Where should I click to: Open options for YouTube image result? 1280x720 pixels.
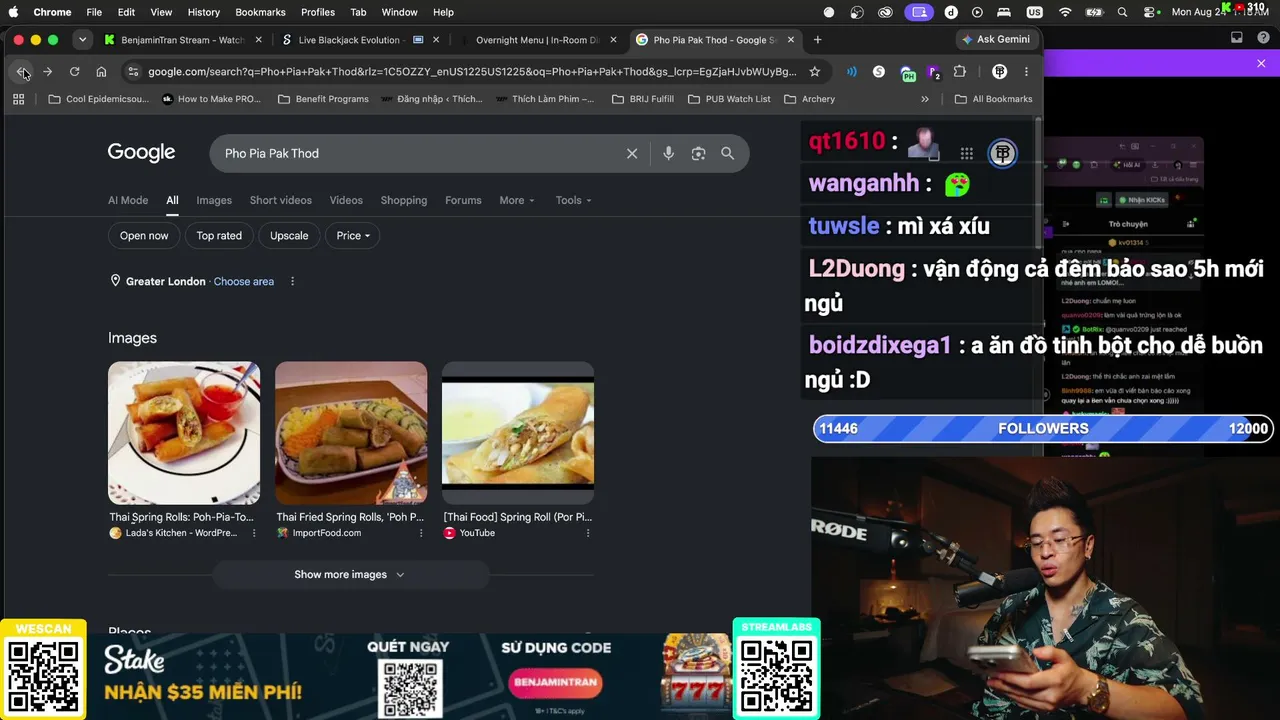(x=588, y=533)
